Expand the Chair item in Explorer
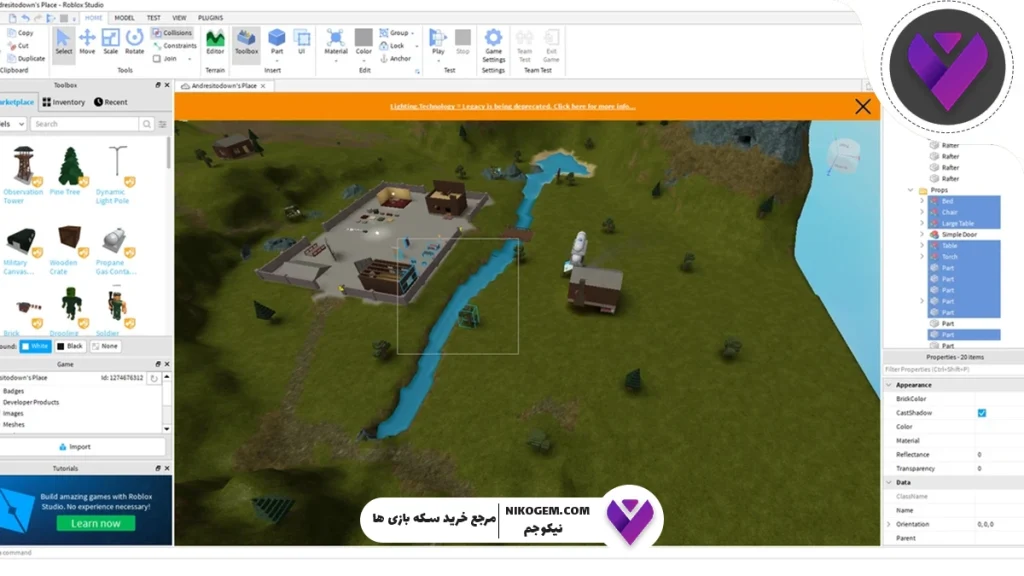The height and width of the screenshot is (576, 1024). 921,212
